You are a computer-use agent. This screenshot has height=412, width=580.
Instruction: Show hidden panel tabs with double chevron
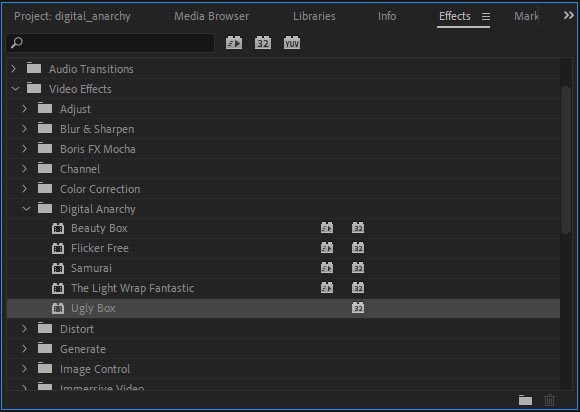(x=569, y=16)
